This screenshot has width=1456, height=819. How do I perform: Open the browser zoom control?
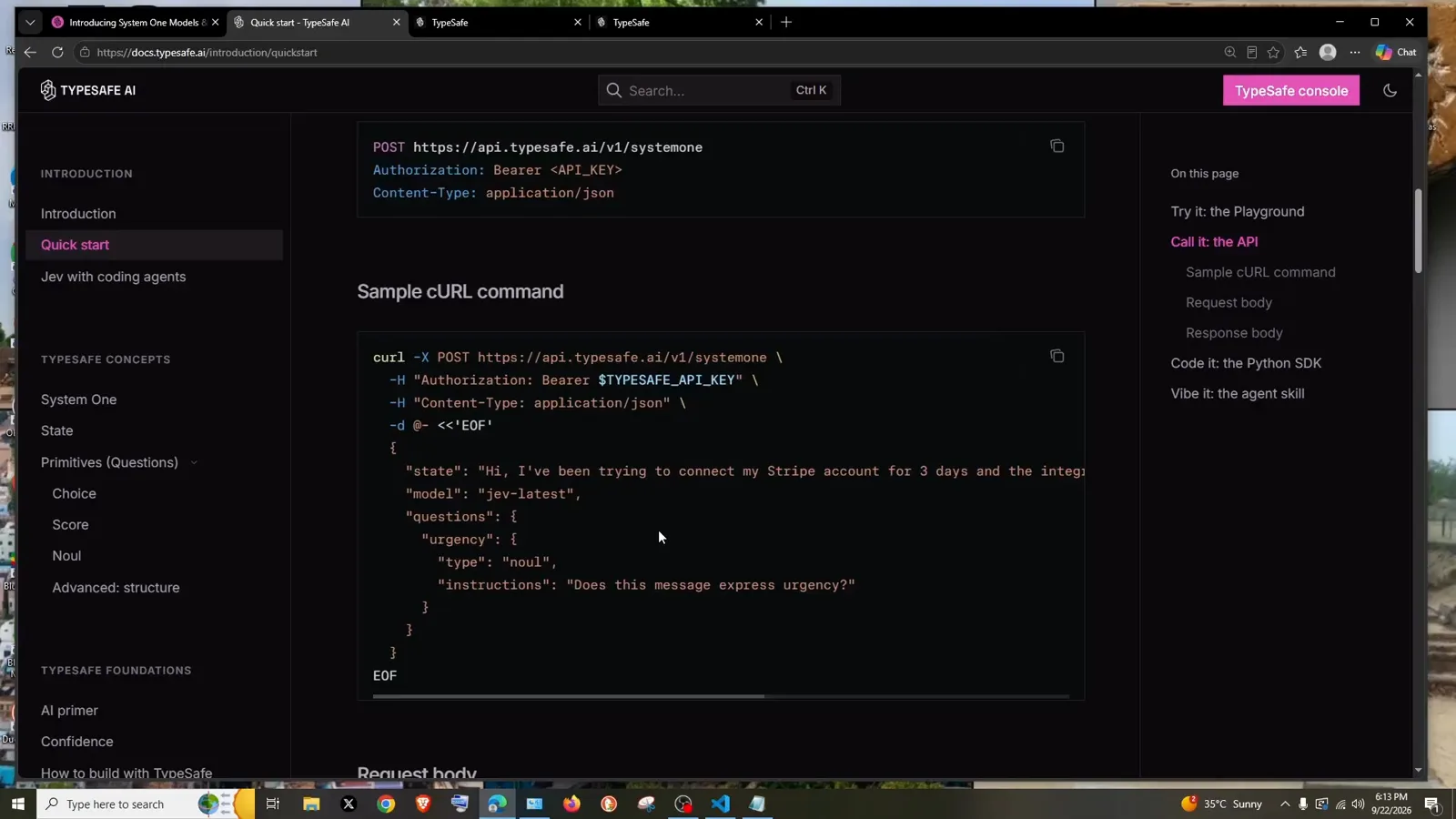(x=1230, y=52)
